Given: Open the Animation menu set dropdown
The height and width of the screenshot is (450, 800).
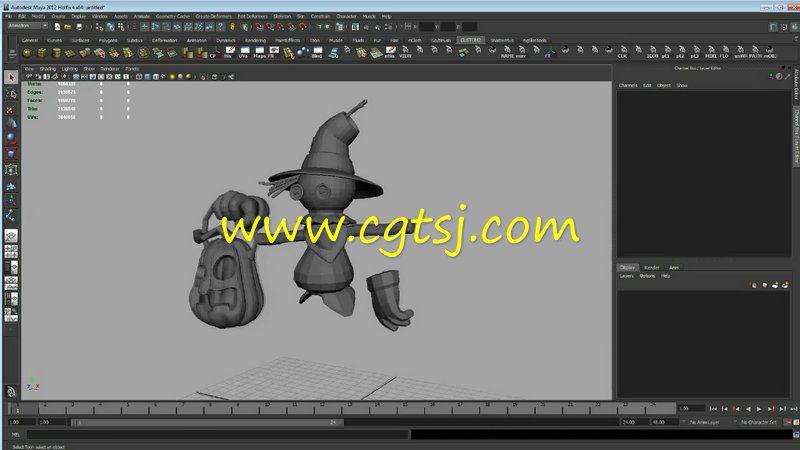Looking at the screenshot, I should 28,26.
